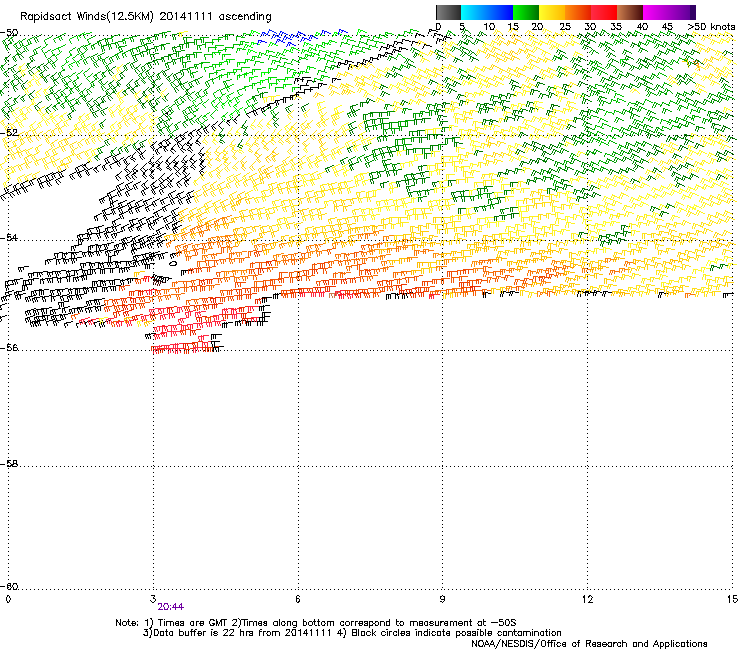The image size is (740, 650).
Task: Click the cyan 5-10 knots legend color
Action: 474,12
